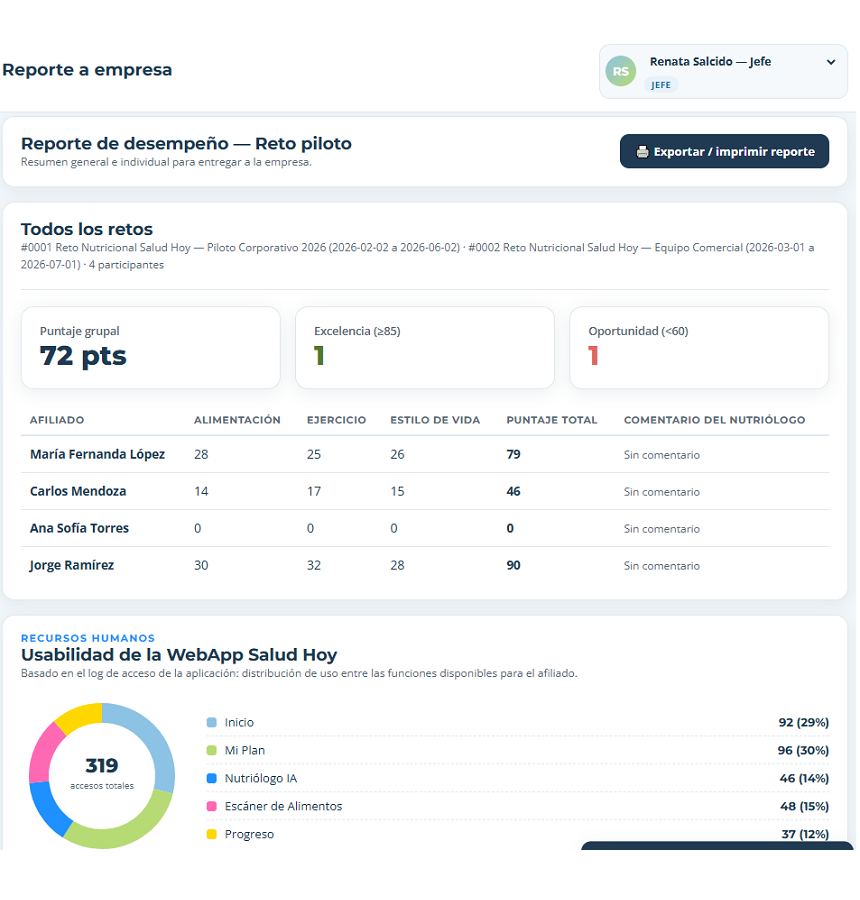Click the Puntaje grupal 72 pts card

[151, 348]
